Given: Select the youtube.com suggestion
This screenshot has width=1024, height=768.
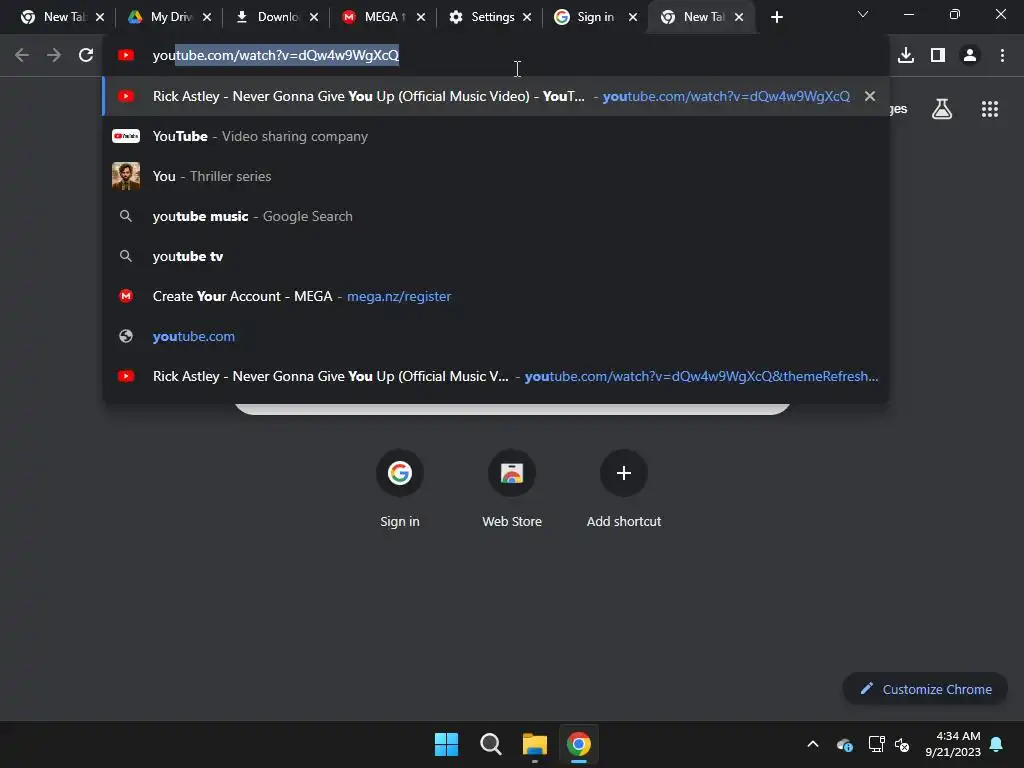Looking at the screenshot, I should [x=495, y=336].
